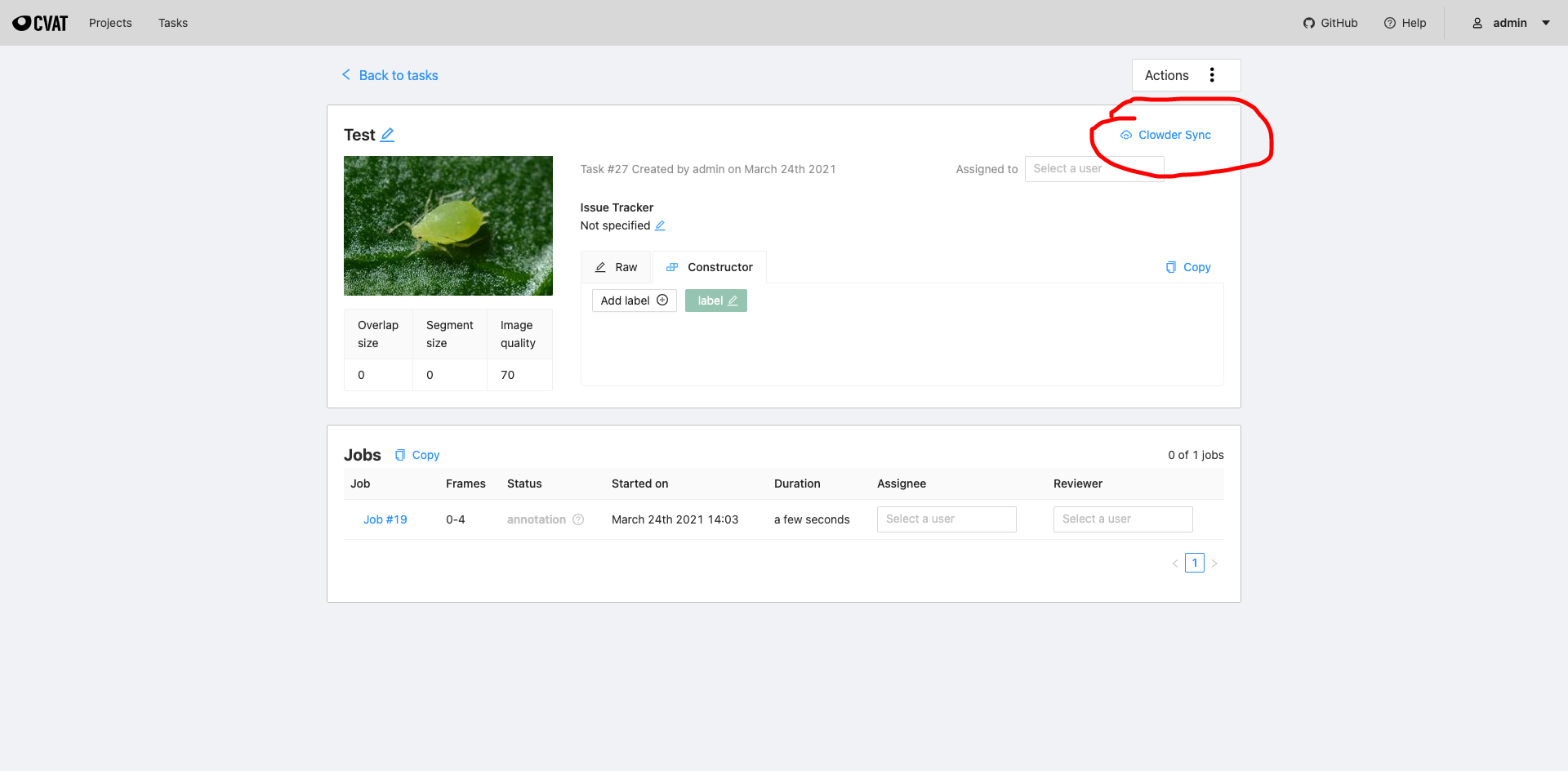The image size is (1568, 771).
Task: Select page 1 in the jobs pagination
Action: (x=1195, y=563)
